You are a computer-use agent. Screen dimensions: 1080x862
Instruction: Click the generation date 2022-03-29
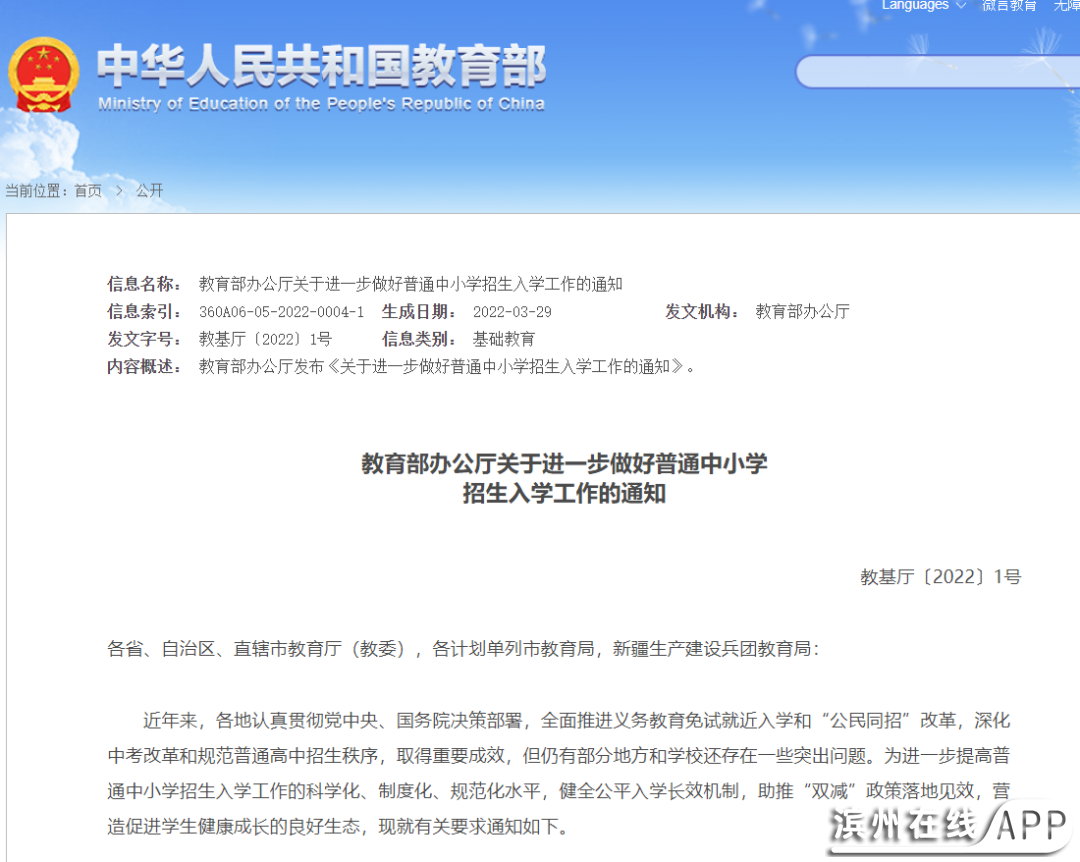(512, 312)
